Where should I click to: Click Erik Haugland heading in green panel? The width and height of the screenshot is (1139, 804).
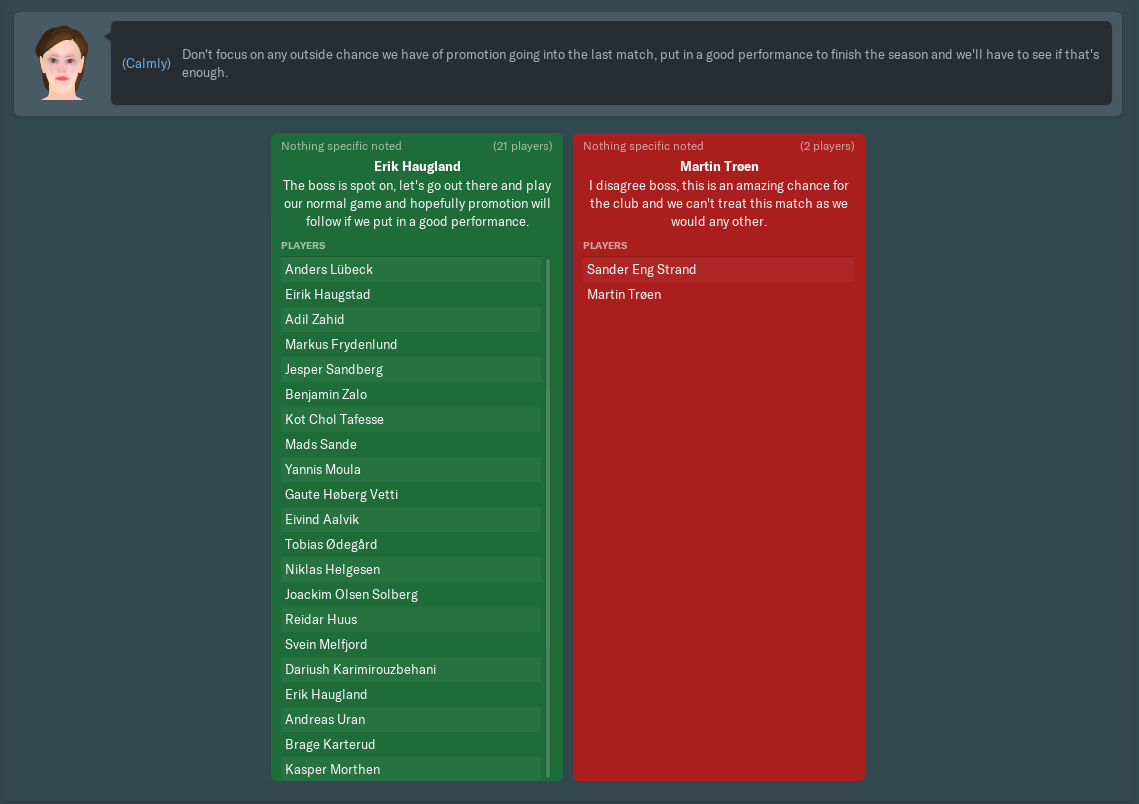pyautogui.click(x=417, y=167)
